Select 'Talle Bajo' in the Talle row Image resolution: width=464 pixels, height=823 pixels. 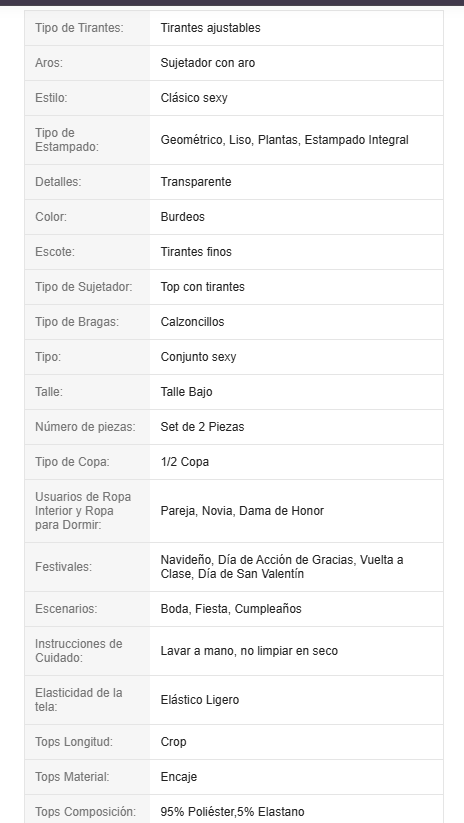(186, 392)
